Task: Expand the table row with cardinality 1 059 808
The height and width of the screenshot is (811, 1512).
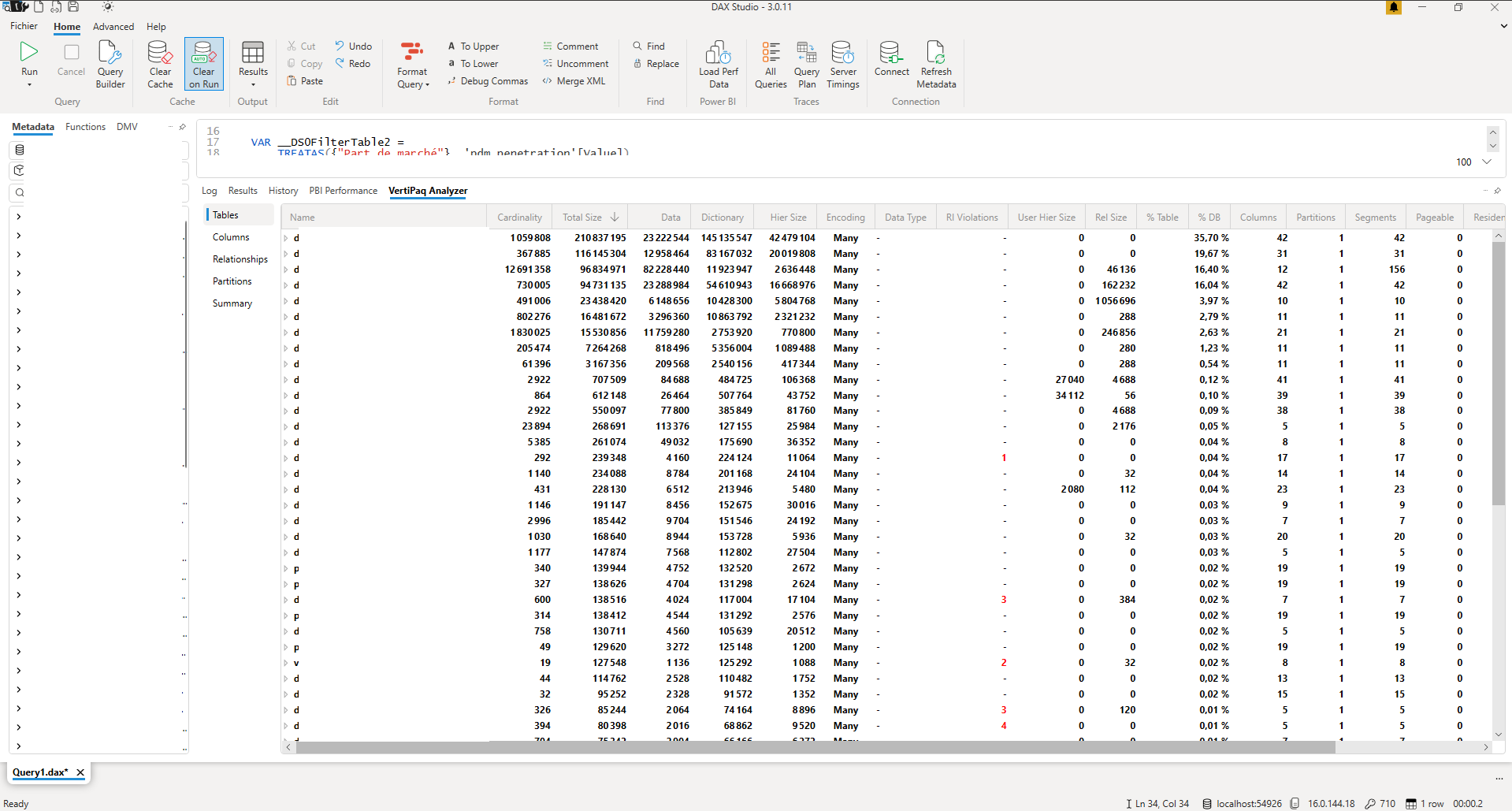Action: (286, 238)
